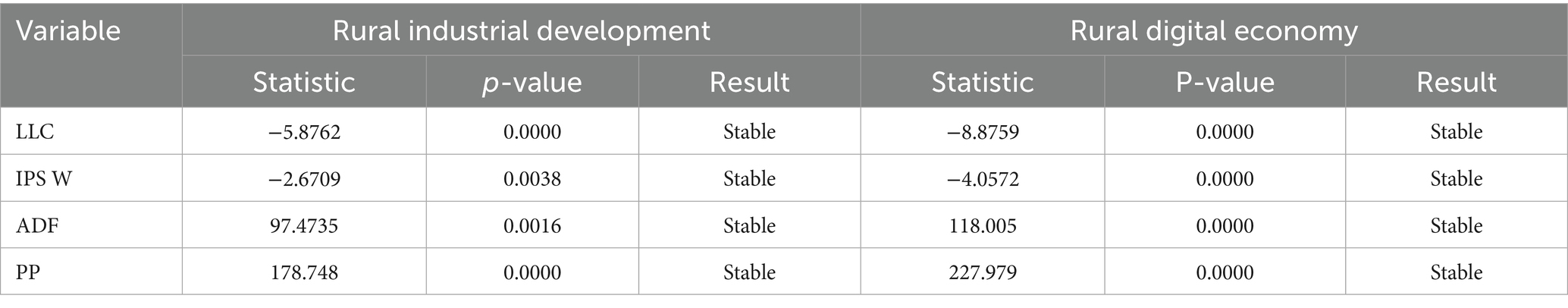Select the cell with value −4.0572
Viewport: 1568px width, 308px height.
click(982, 178)
